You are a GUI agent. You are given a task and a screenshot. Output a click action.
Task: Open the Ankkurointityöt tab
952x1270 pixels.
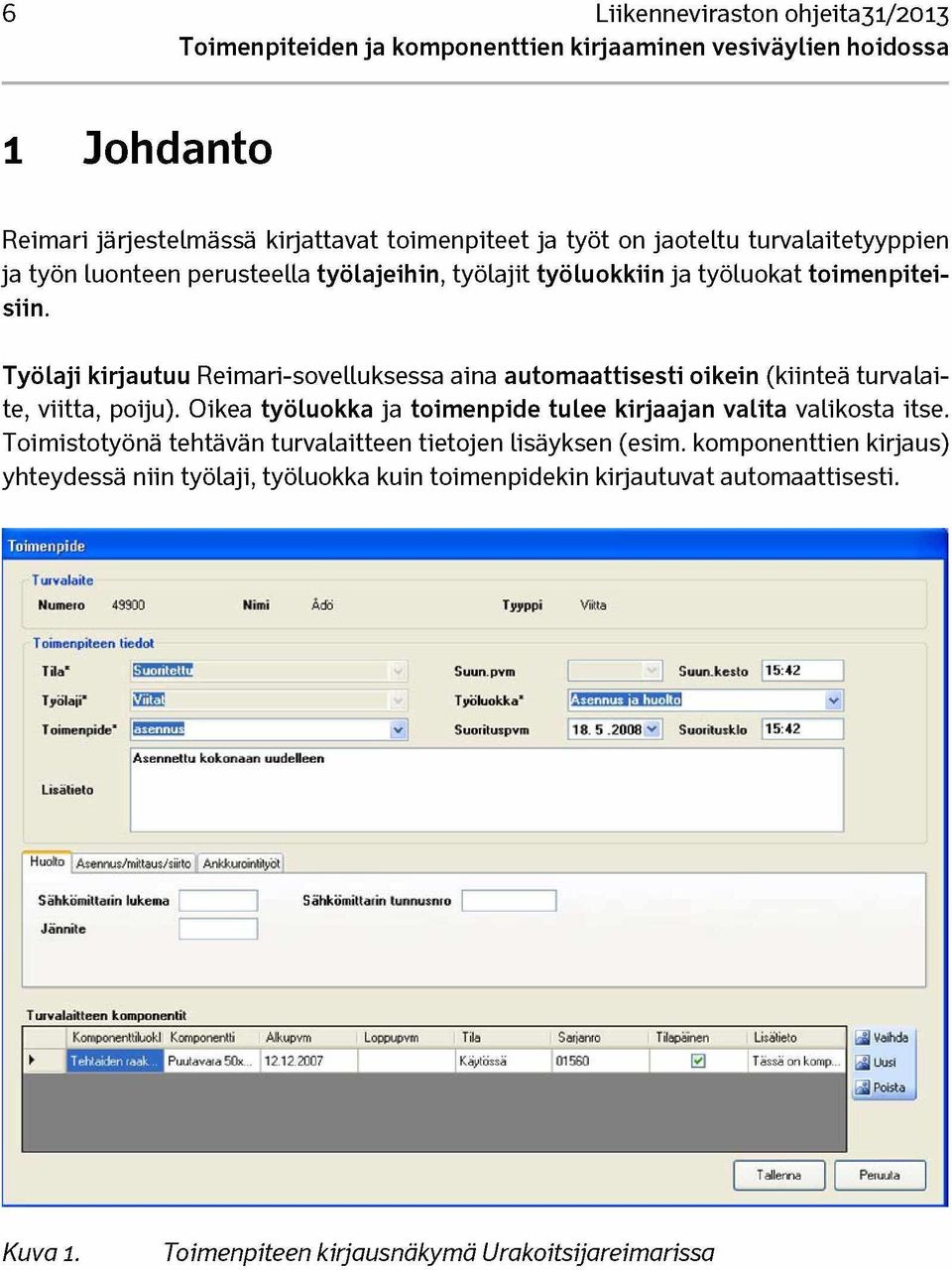tap(242, 864)
